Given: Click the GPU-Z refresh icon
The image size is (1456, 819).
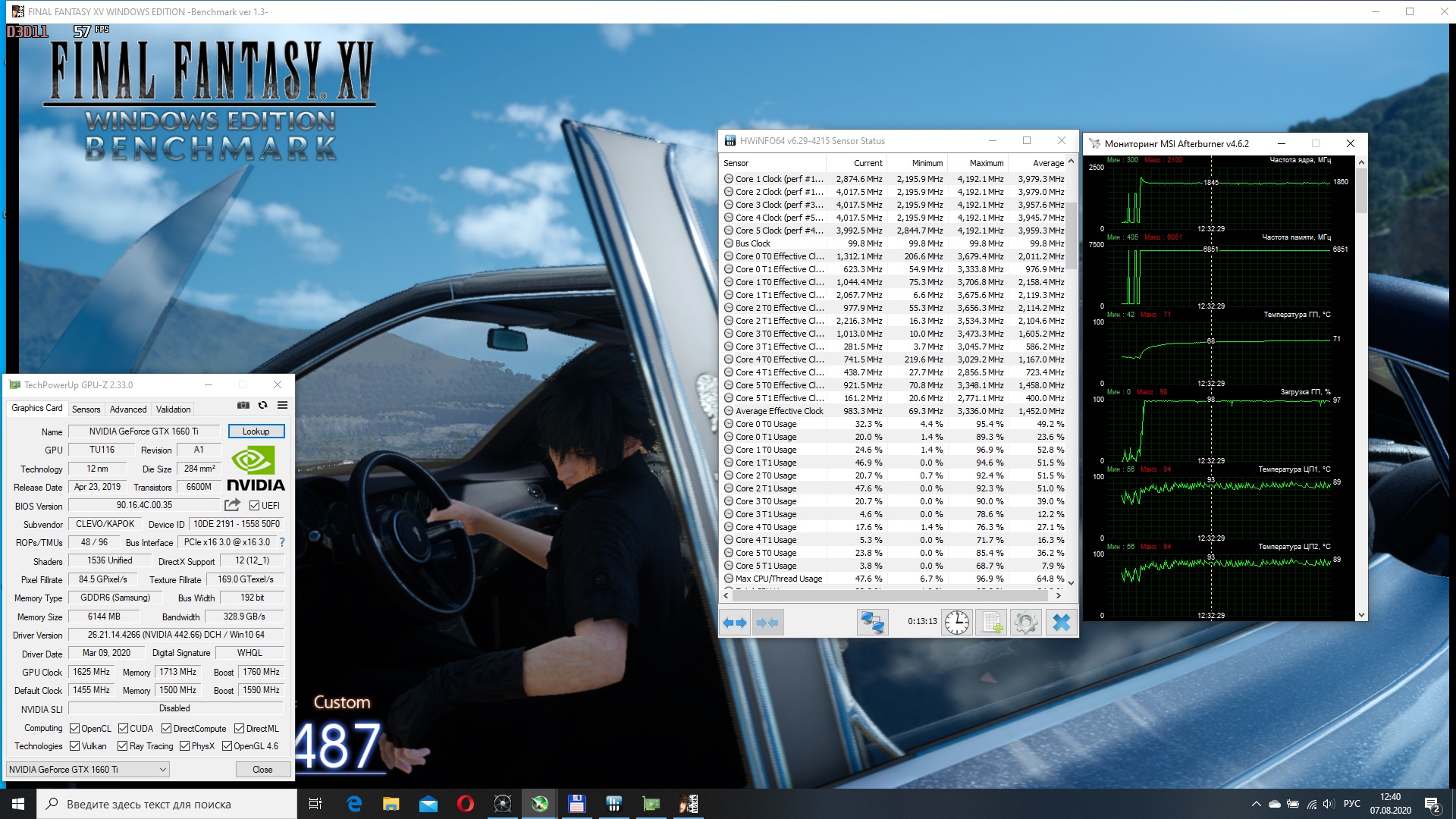Looking at the screenshot, I should click(x=262, y=406).
